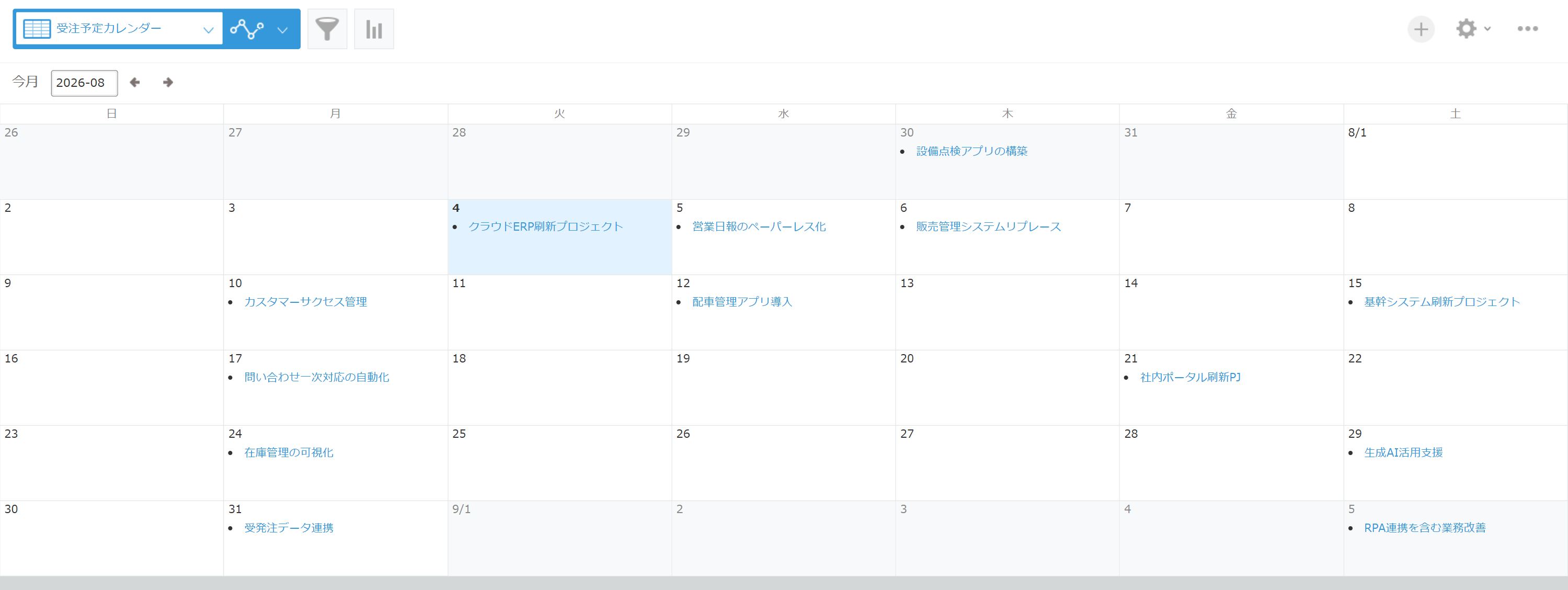
Task: Open 在庫管理の可視化 record
Action: [x=289, y=452]
